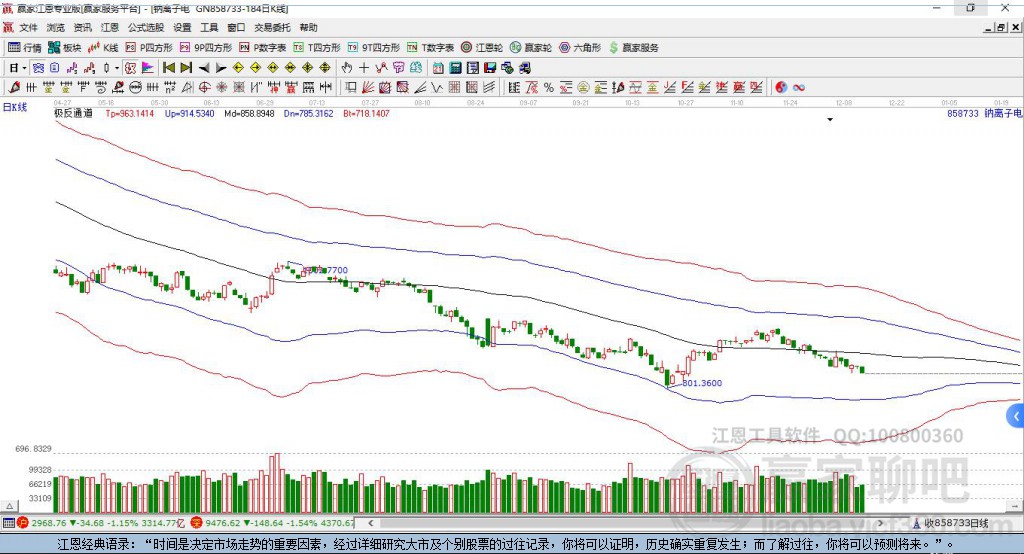The image size is (1024, 554).
Task: Toggle the pink flag indicator icon
Action: pyautogui.click(x=148, y=67)
